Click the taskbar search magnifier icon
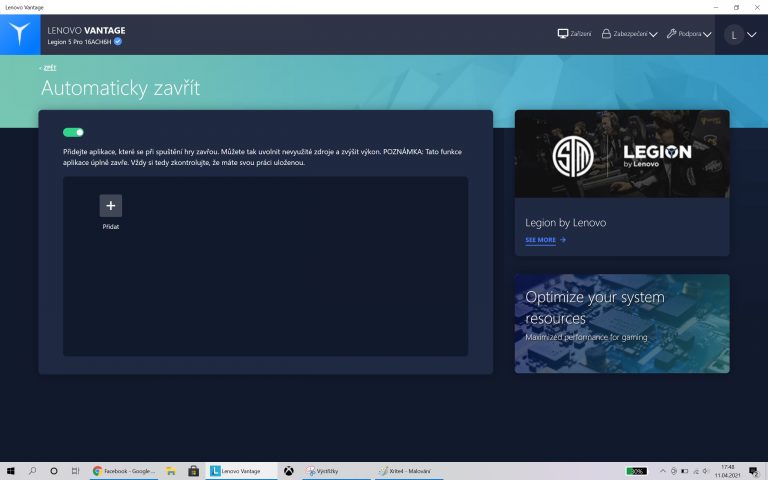The width and height of the screenshot is (768, 480). (32, 471)
